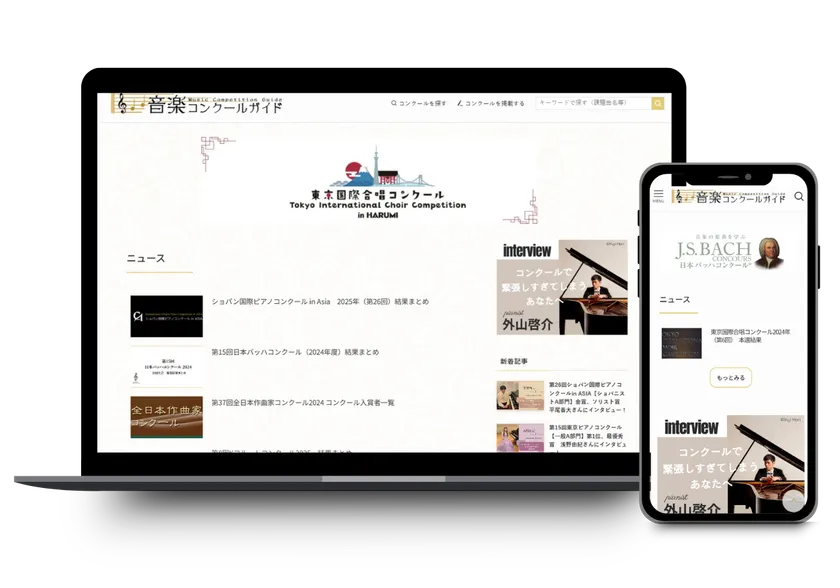Screen dimensions: 840x588
Task: Open the 第37回全日本作曲家コンクール2024 news link
Action: coord(303,402)
